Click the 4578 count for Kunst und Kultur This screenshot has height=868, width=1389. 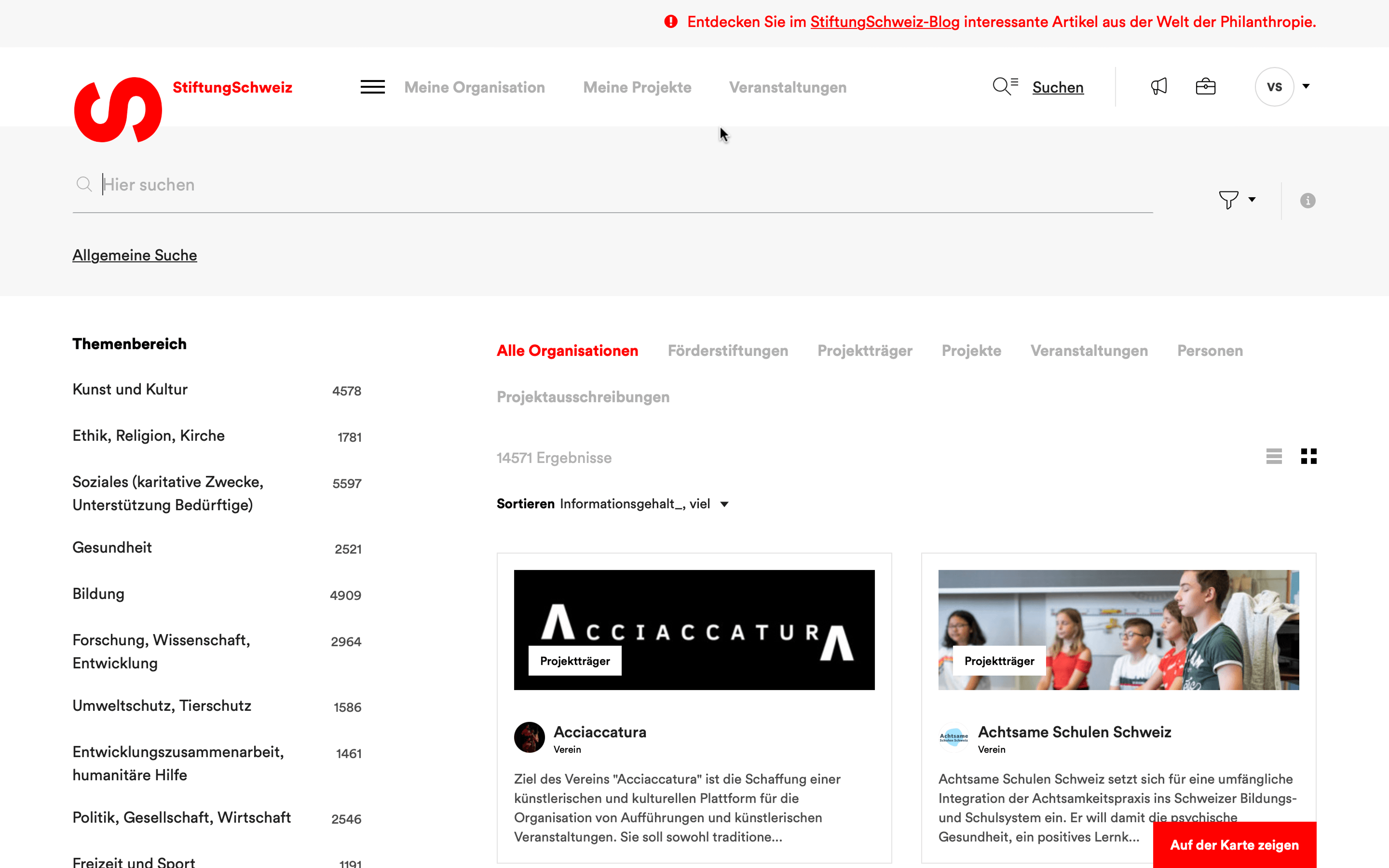click(x=347, y=391)
